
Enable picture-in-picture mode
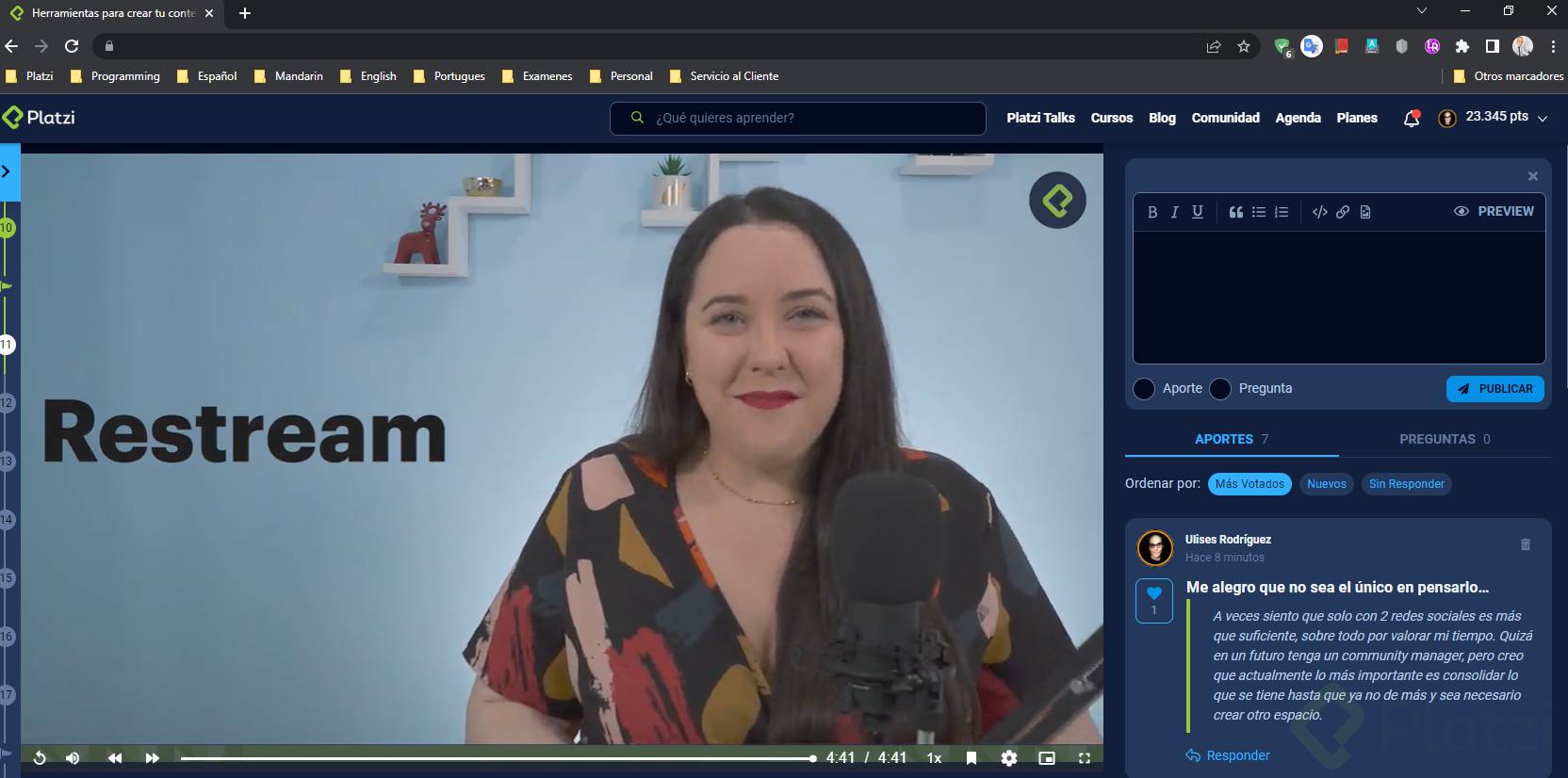(x=1047, y=758)
